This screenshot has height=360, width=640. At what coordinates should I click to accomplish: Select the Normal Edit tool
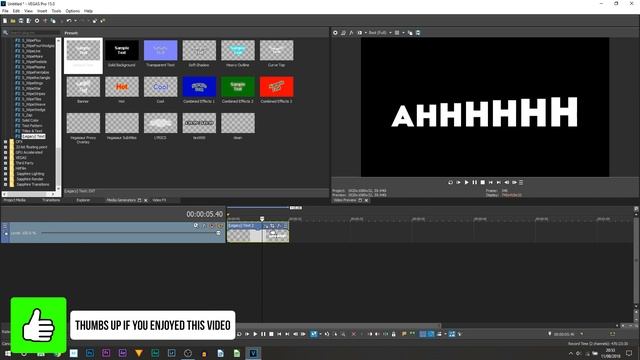coord(313,334)
